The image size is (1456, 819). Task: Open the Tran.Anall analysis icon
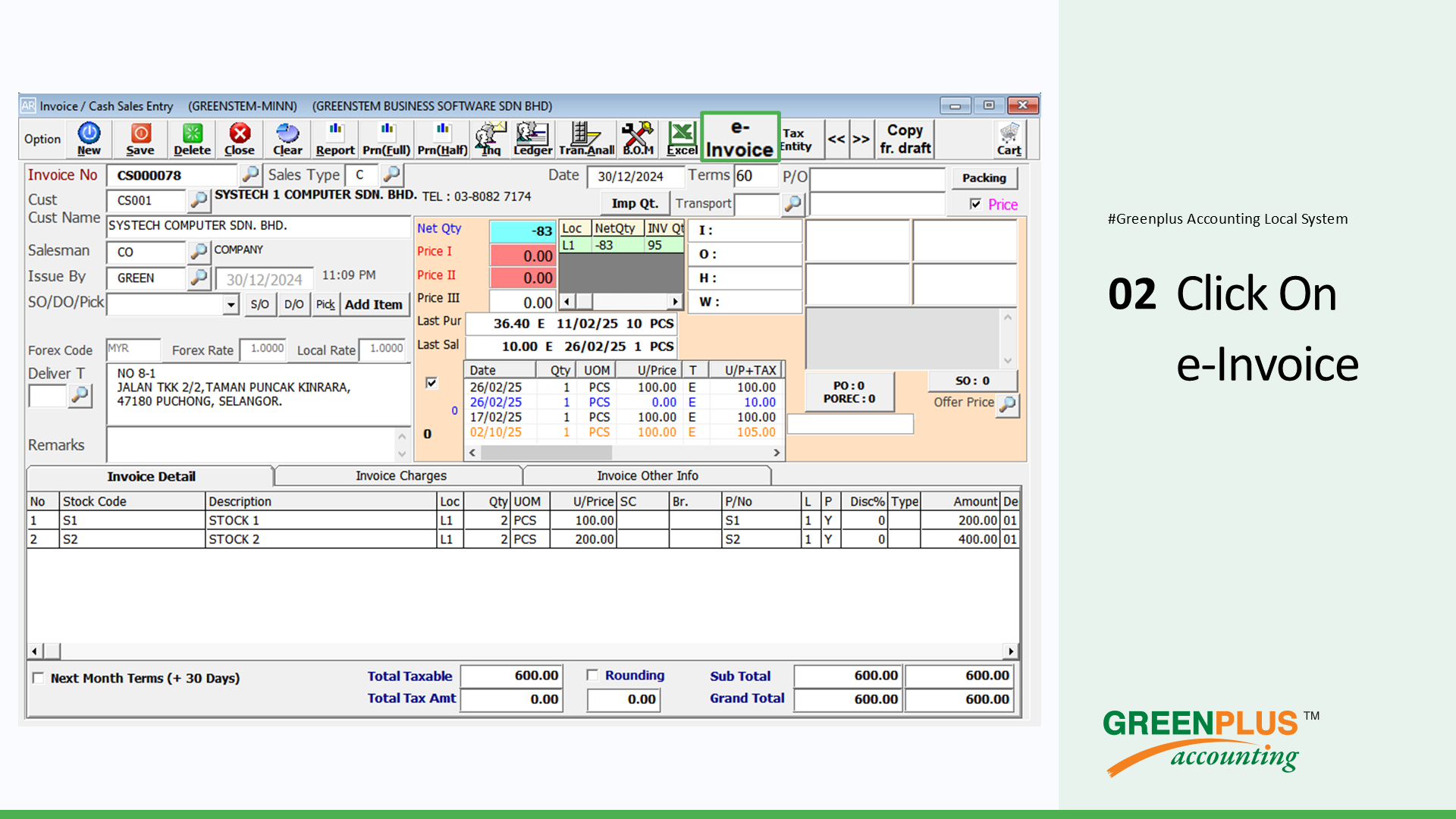[586, 139]
